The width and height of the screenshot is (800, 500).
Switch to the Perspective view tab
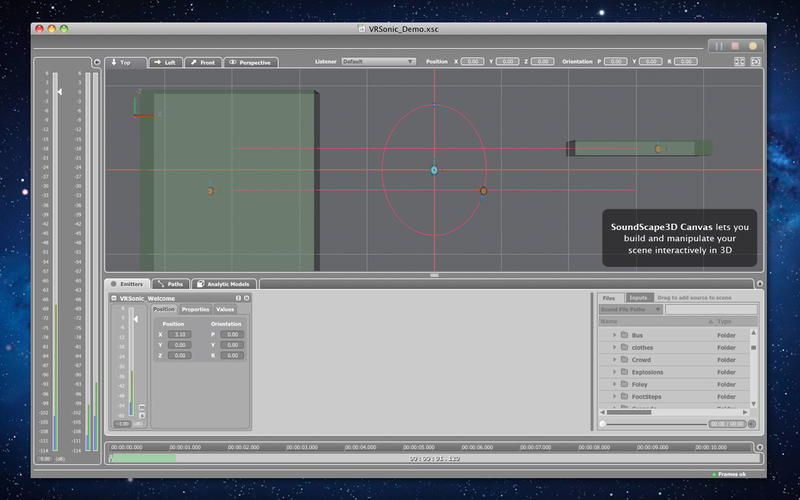coord(251,62)
